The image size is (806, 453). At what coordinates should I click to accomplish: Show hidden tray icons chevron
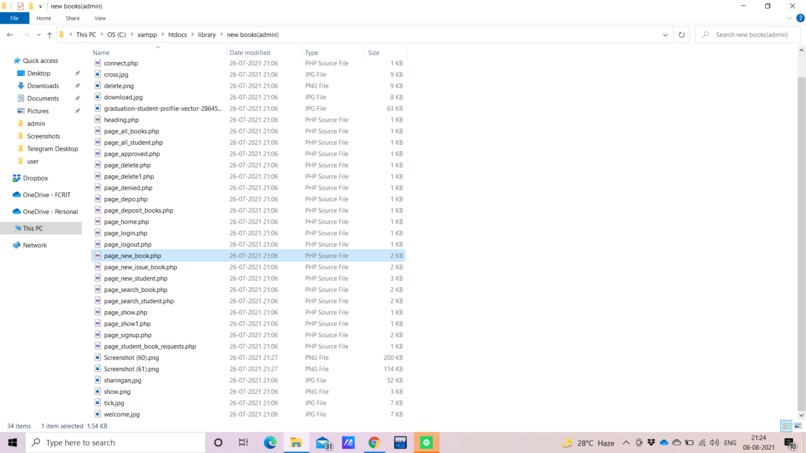(626, 443)
